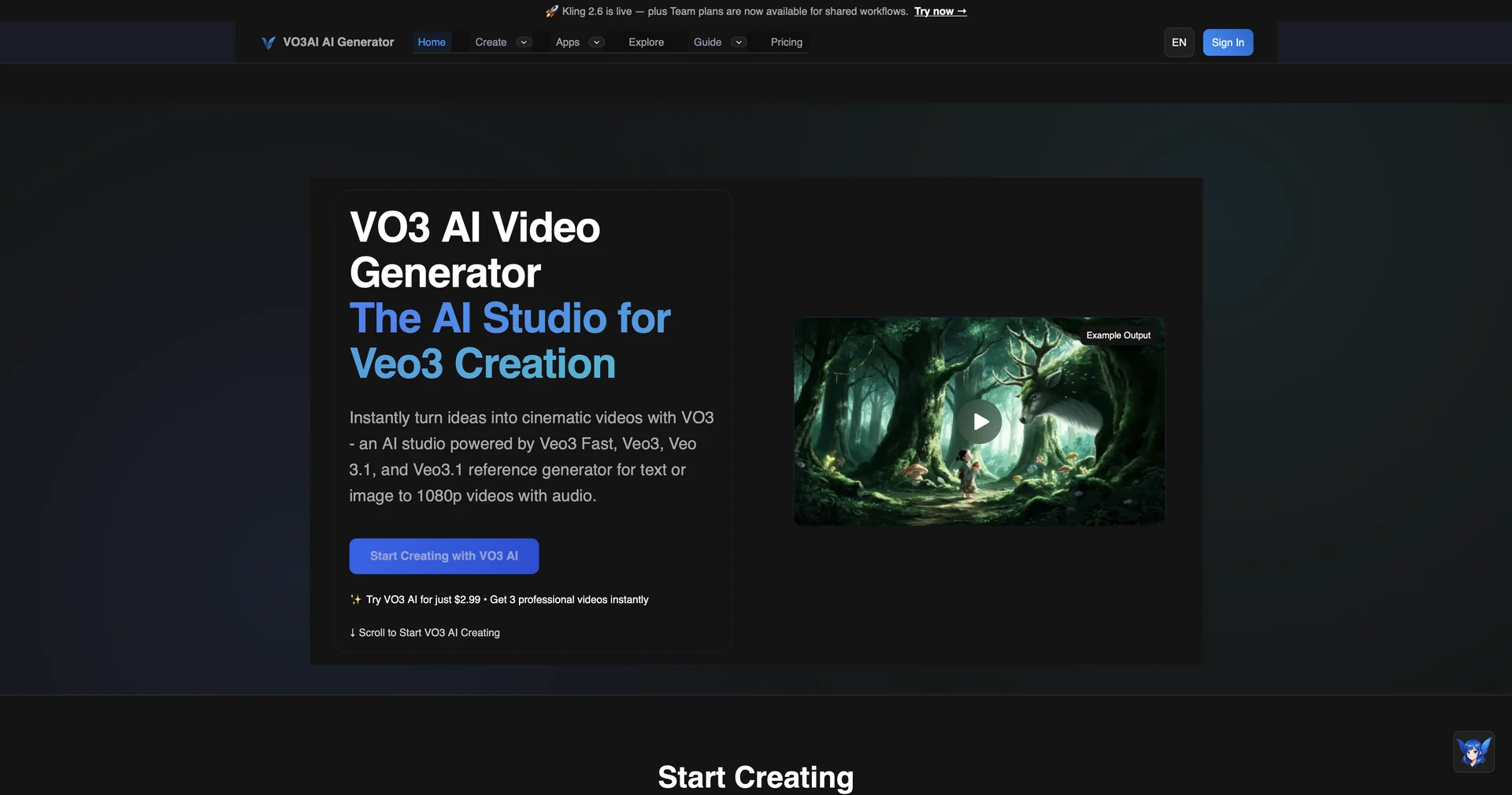Click the $2.99 trial offer text

coord(499,600)
